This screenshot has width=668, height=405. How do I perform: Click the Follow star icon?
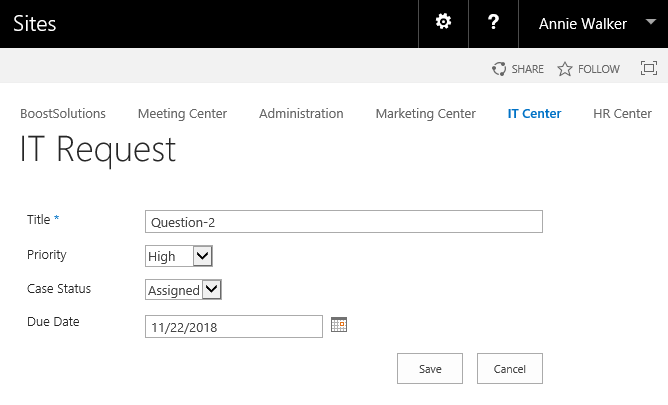[565, 69]
